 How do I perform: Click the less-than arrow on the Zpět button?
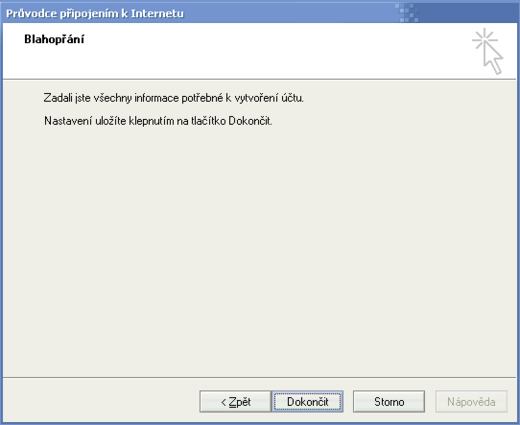tap(224, 402)
